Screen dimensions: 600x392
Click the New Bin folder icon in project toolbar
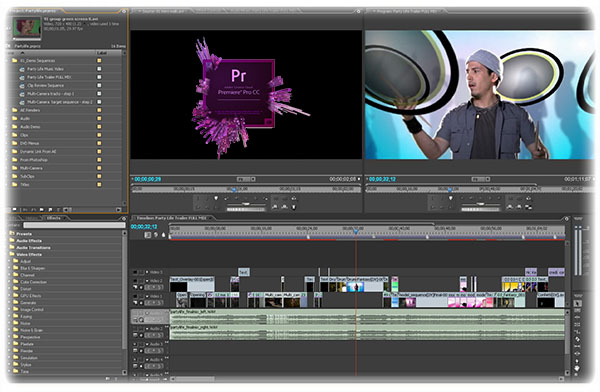point(42,210)
